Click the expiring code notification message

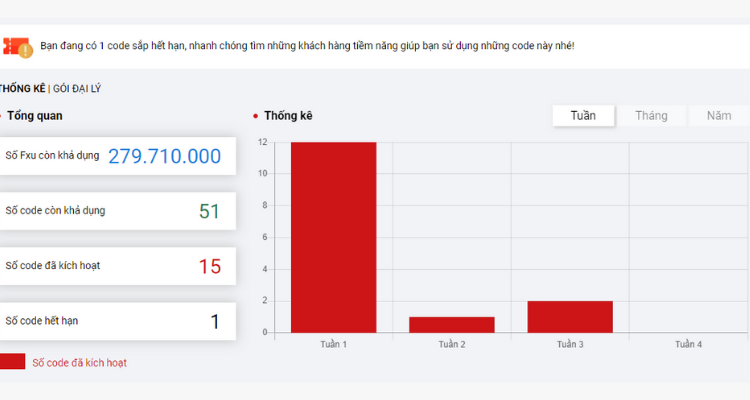(x=307, y=46)
